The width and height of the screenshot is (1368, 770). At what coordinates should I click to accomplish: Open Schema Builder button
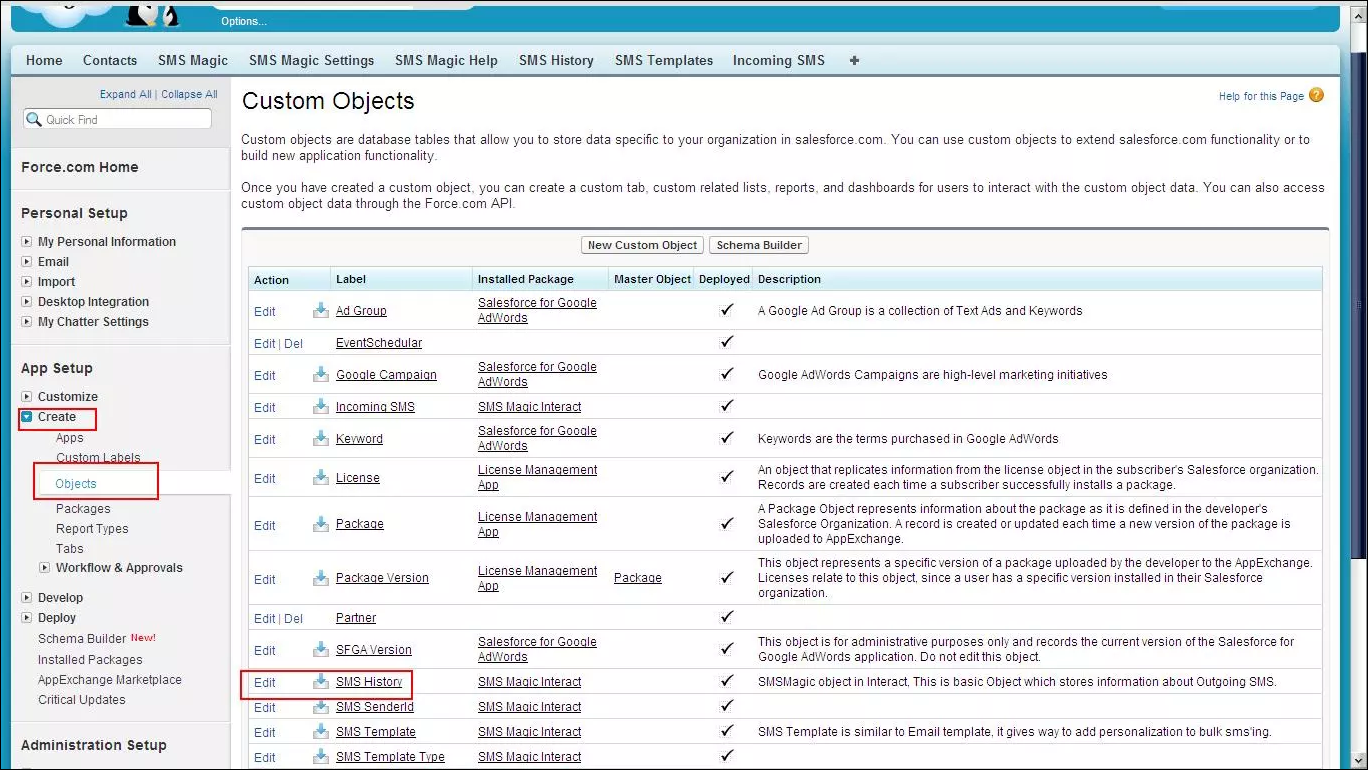(759, 245)
